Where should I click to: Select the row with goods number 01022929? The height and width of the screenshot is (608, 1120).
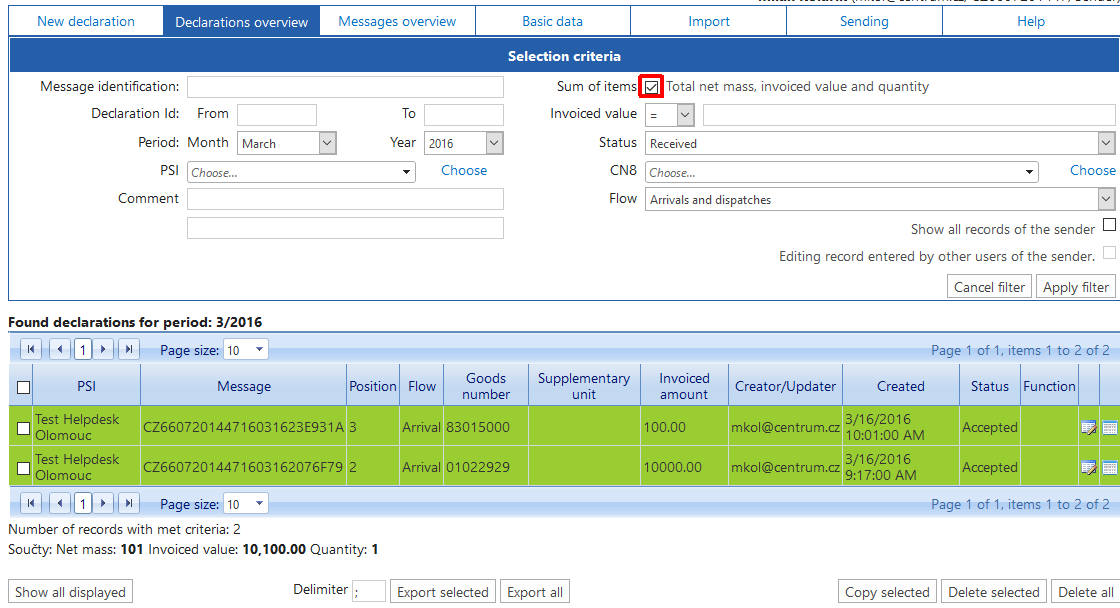pos(24,468)
